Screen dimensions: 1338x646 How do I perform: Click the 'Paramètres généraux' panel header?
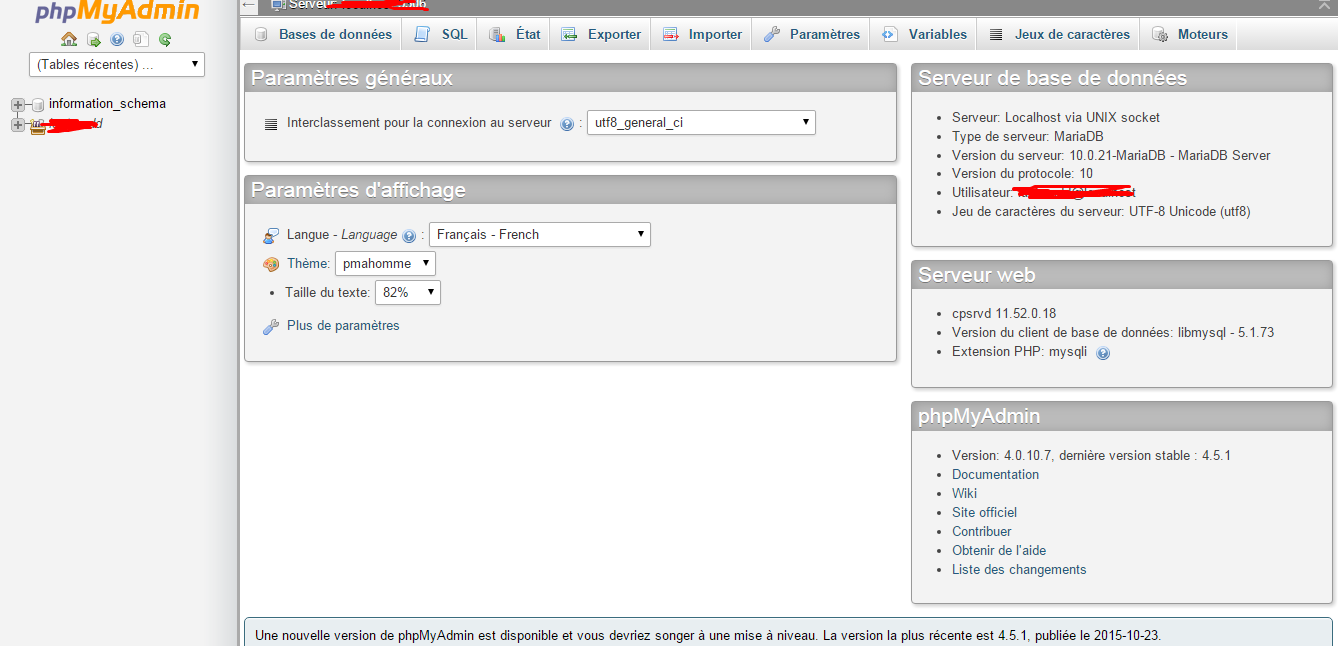(x=570, y=78)
